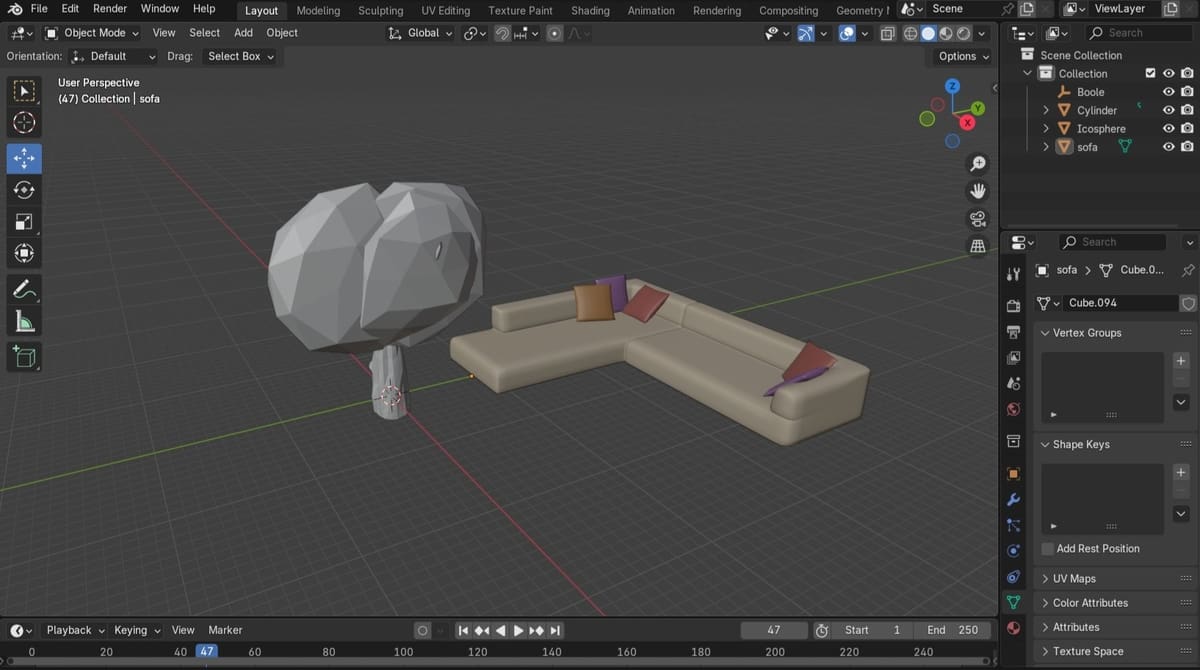Screen dimensions: 1200x670
Task: Add a new vertex group plus button
Action: tap(1181, 361)
